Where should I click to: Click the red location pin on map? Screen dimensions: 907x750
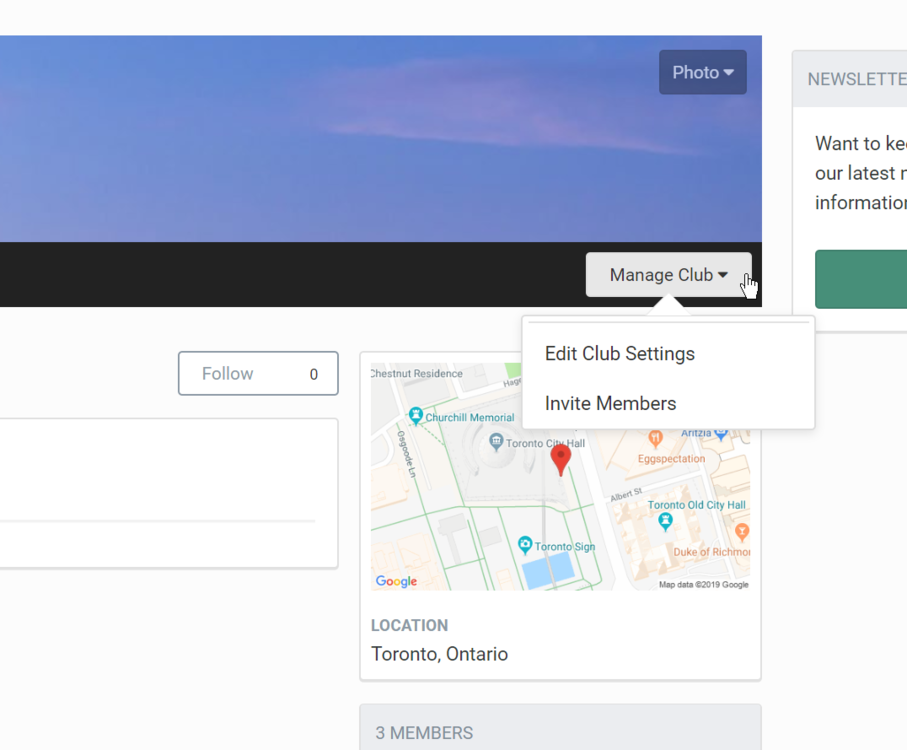(x=561, y=459)
